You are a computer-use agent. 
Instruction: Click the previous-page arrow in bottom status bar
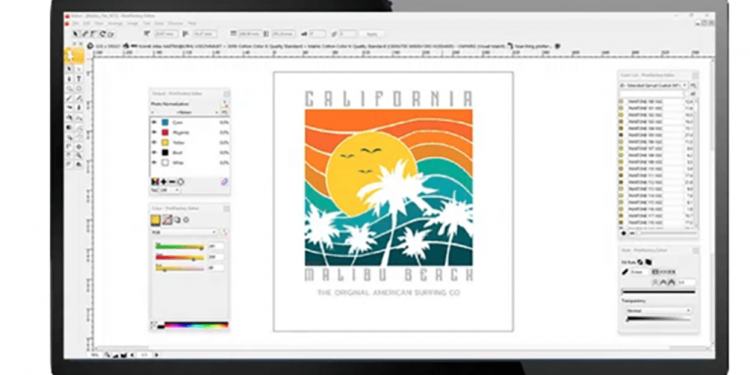[132, 355]
